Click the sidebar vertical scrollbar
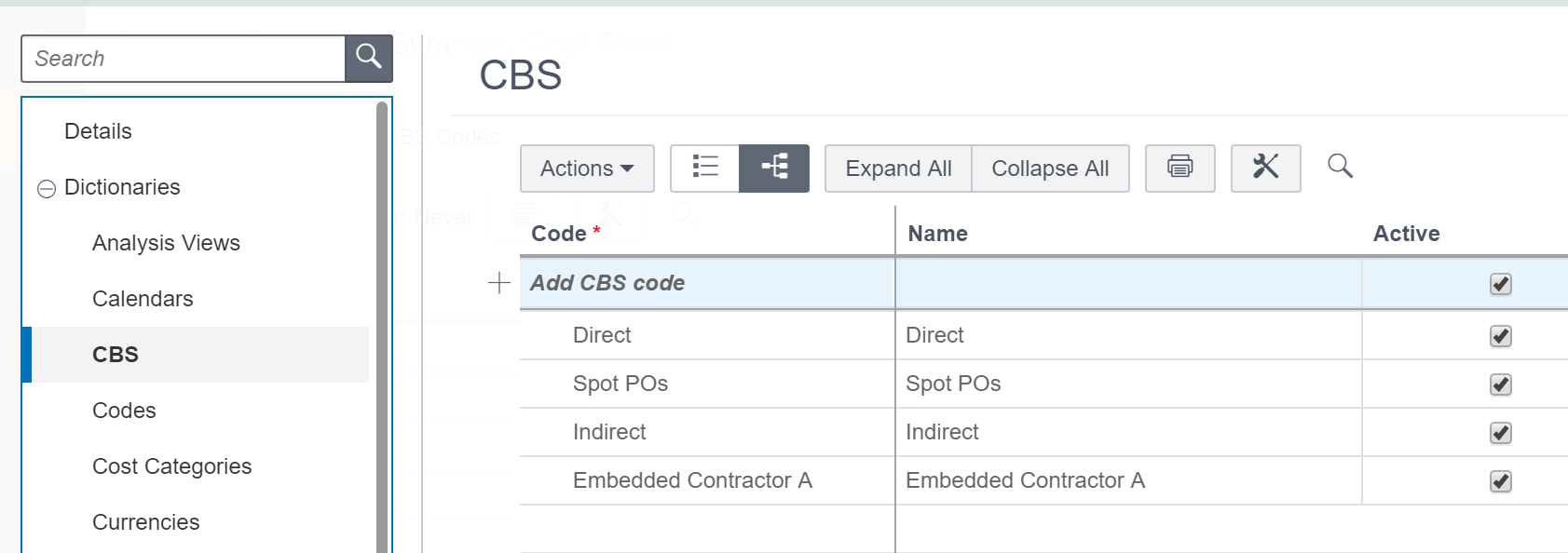Viewport: 1568px width, 553px height. coord(382,326)
